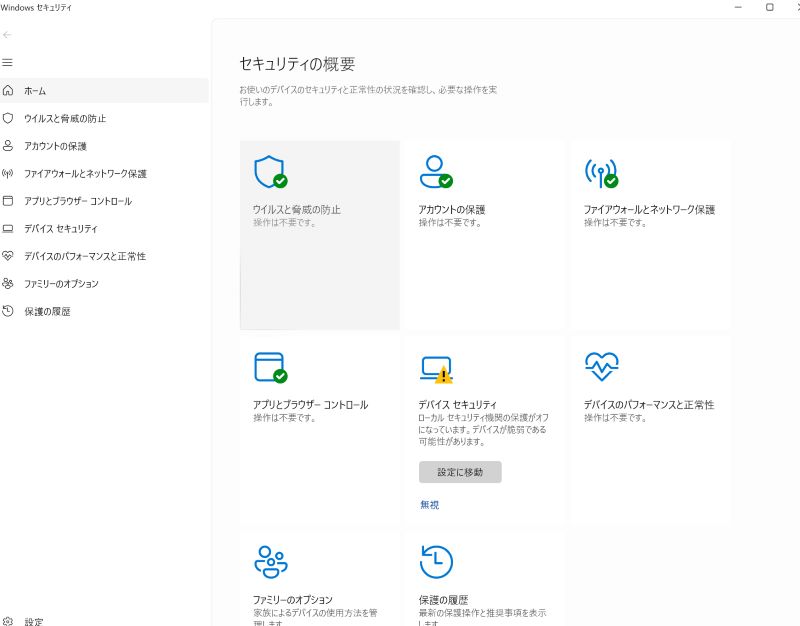Viewport: 800px width, 626px height.
Task: Click shield icon beside ウイルスと脅威の防止 in sidebar
Action: click(x=8, y=118)
